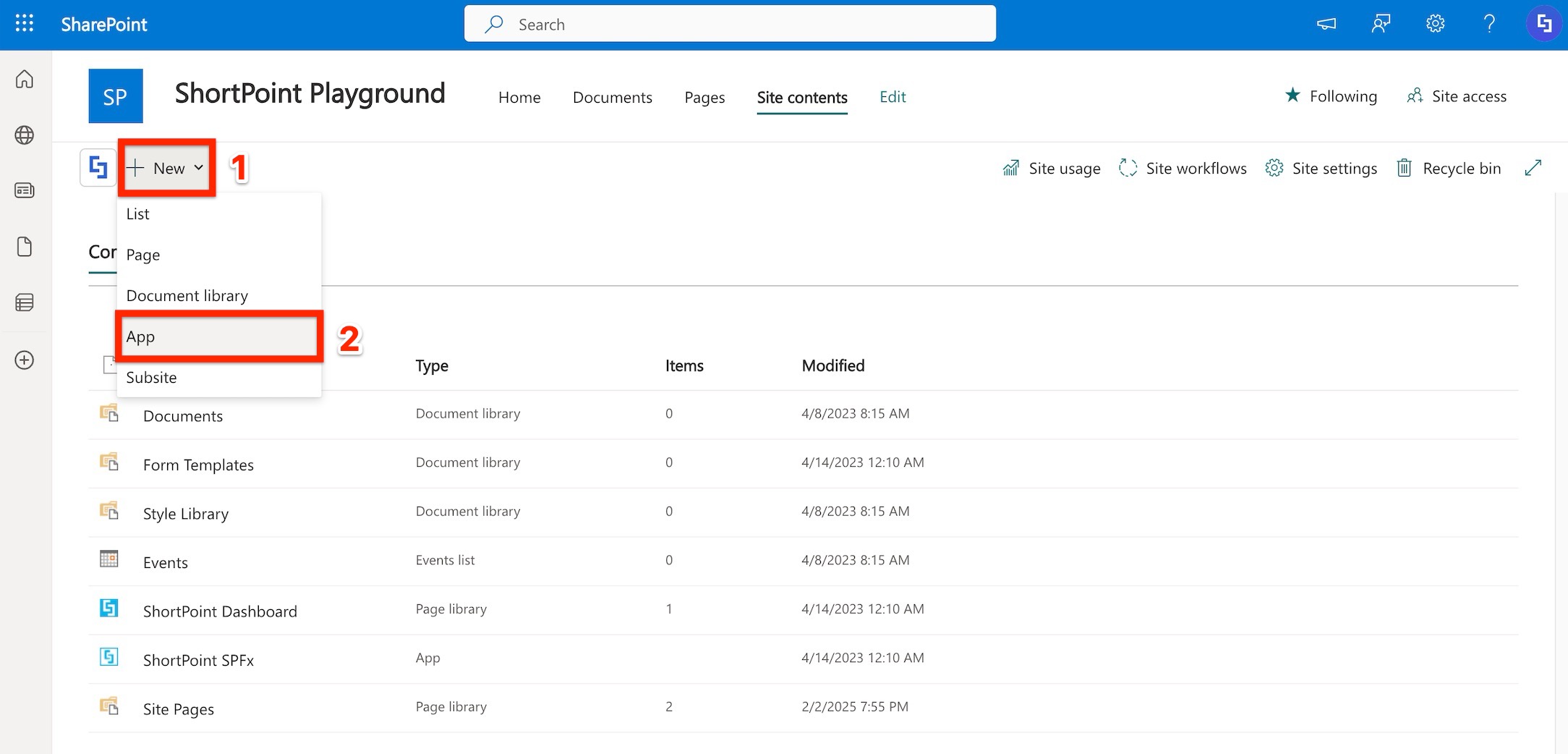This screenshot has width=1568, height=754.
Task: Open the user account avatar
Action: pos(1544,24)
